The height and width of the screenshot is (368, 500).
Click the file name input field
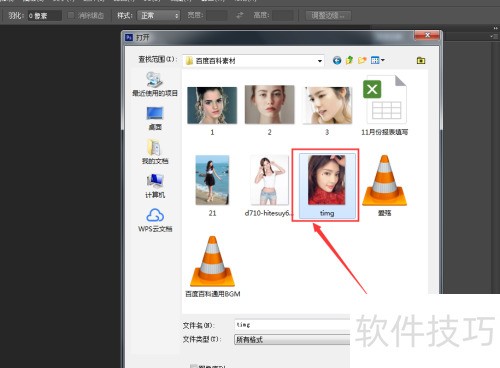click(292, 325)
